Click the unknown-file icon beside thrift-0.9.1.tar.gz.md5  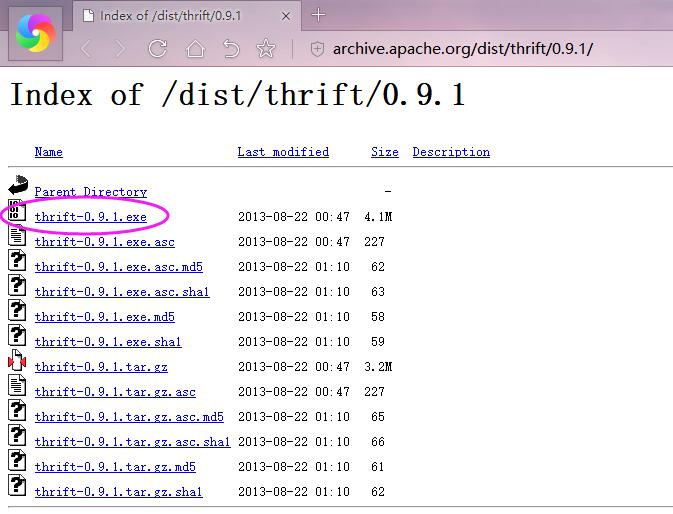point(17,460)
